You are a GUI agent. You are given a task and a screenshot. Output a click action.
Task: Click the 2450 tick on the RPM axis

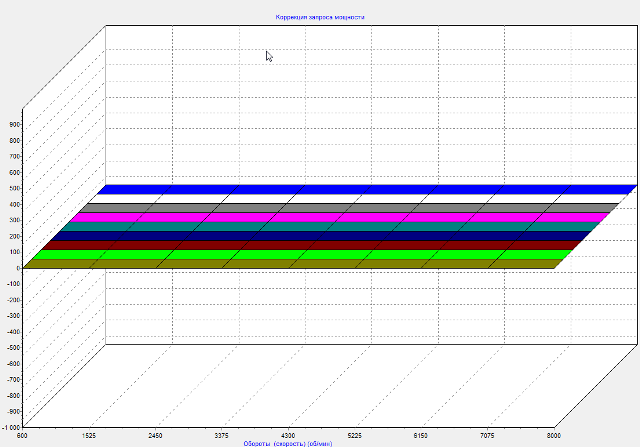[154, 436]
